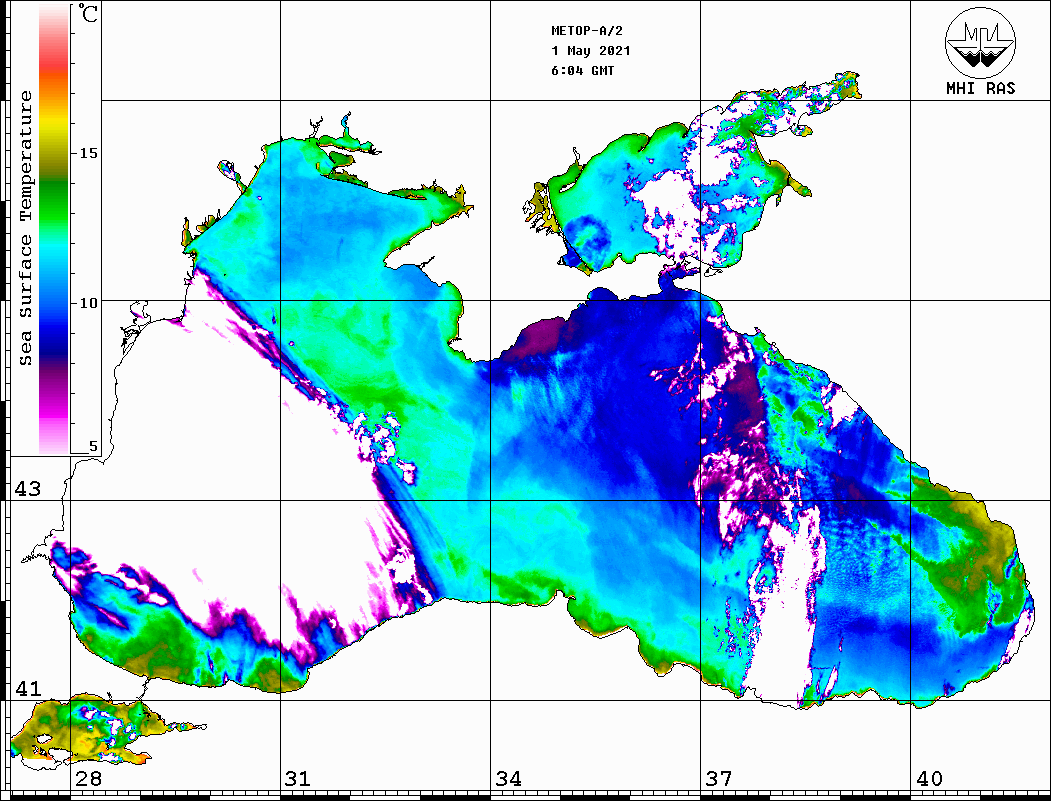Click longitude label '34'
Screen dimensions: 1051x801
(509, 778)
